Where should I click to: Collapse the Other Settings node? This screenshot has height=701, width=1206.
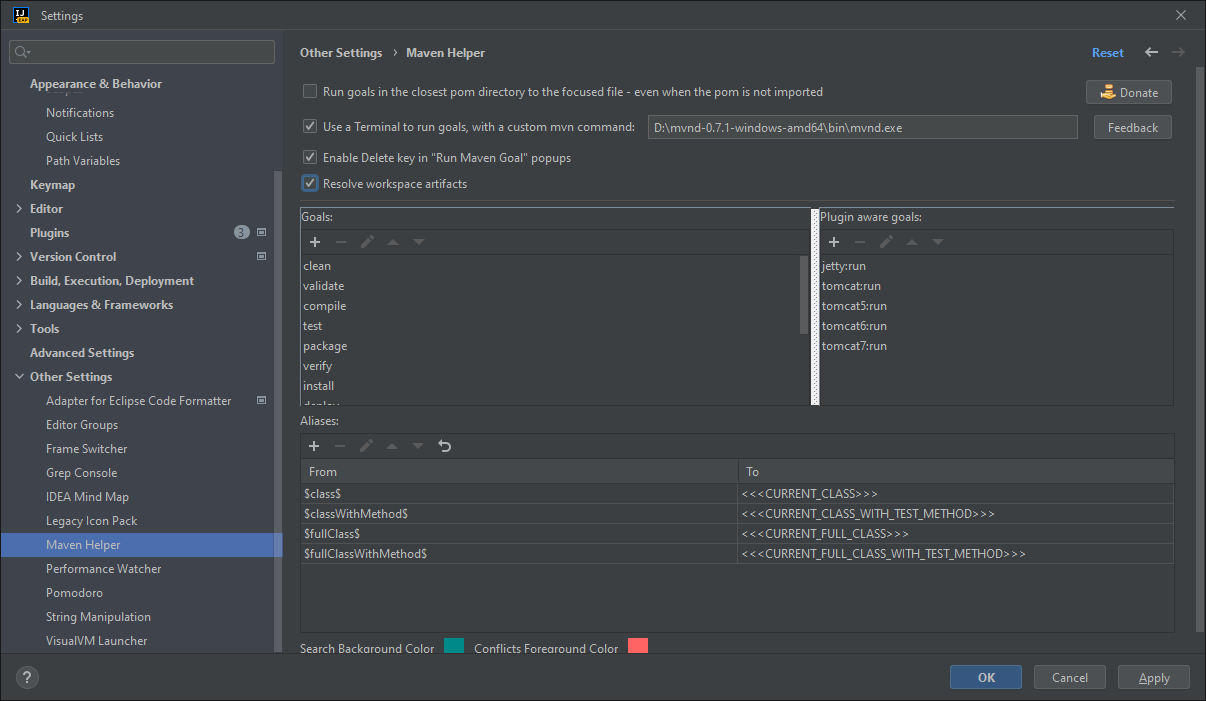(20, 377)
